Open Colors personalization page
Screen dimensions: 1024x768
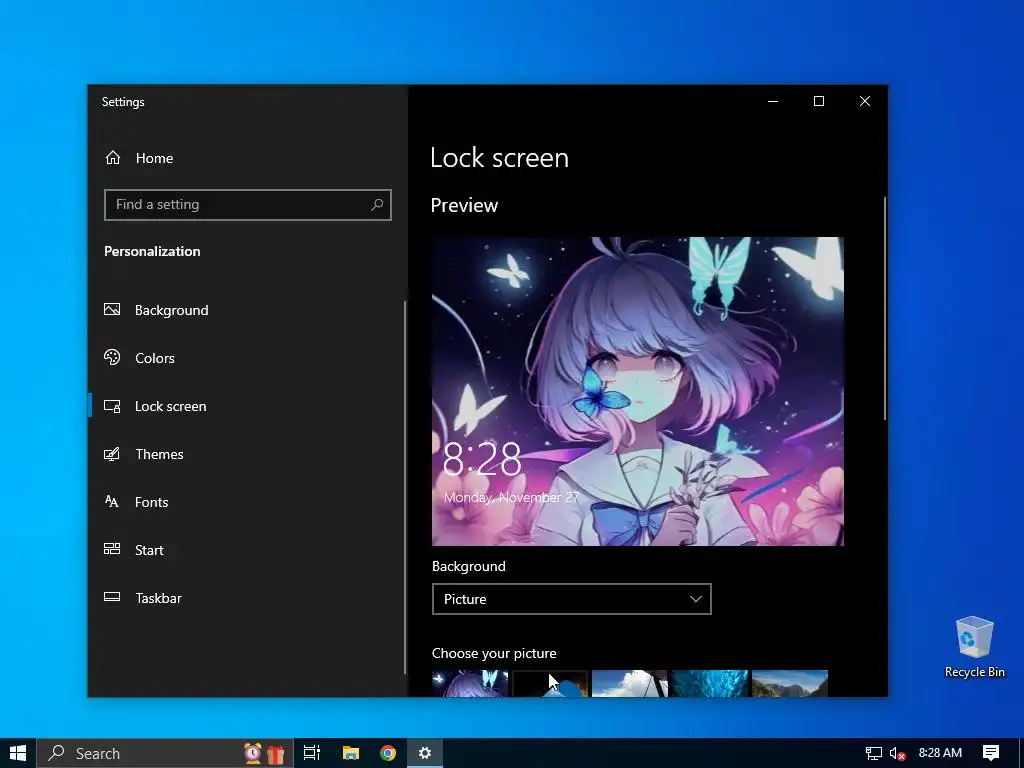[x=155, y=358]
